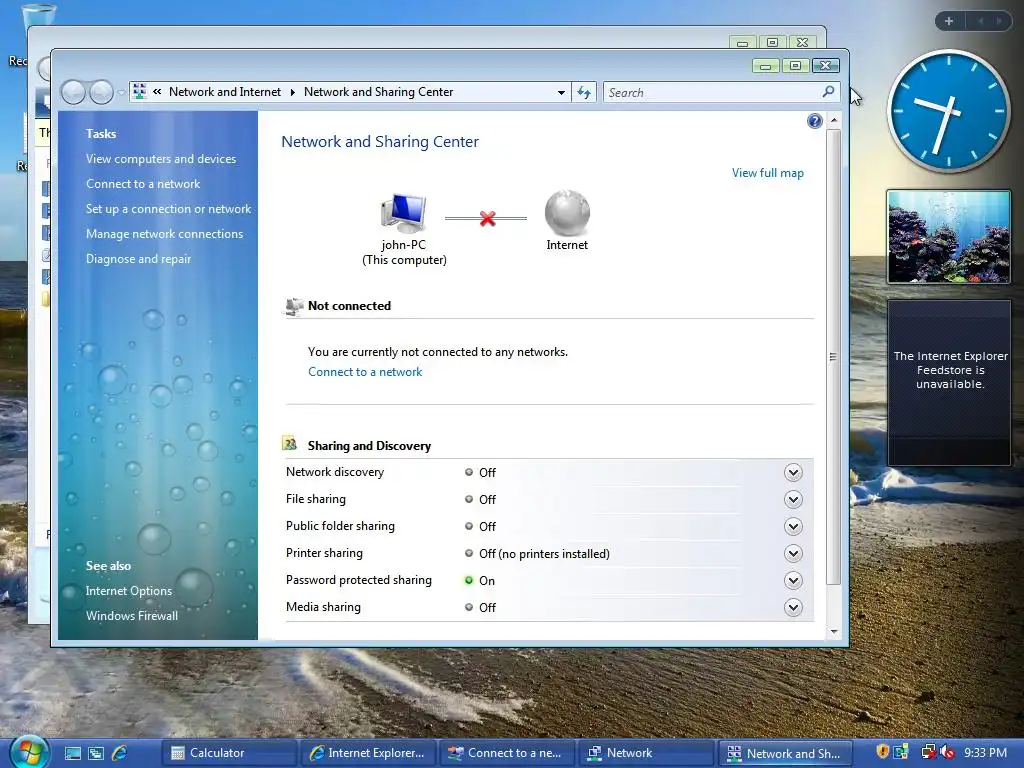Expand Media sharing settings chevron
The image size is (1024, 768).
pyautogui.click(x=793, y=607)
